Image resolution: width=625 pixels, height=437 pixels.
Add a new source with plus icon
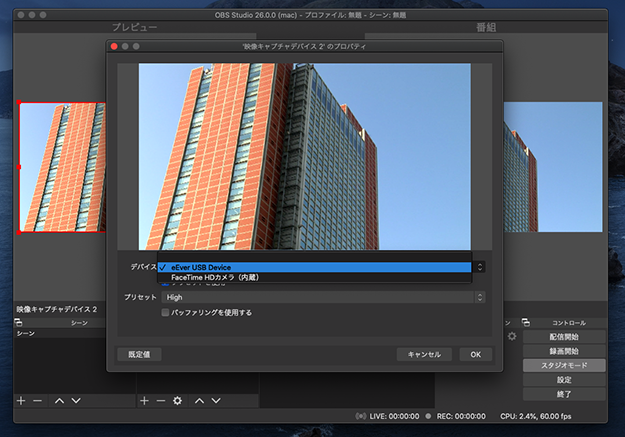coord(144,400)
